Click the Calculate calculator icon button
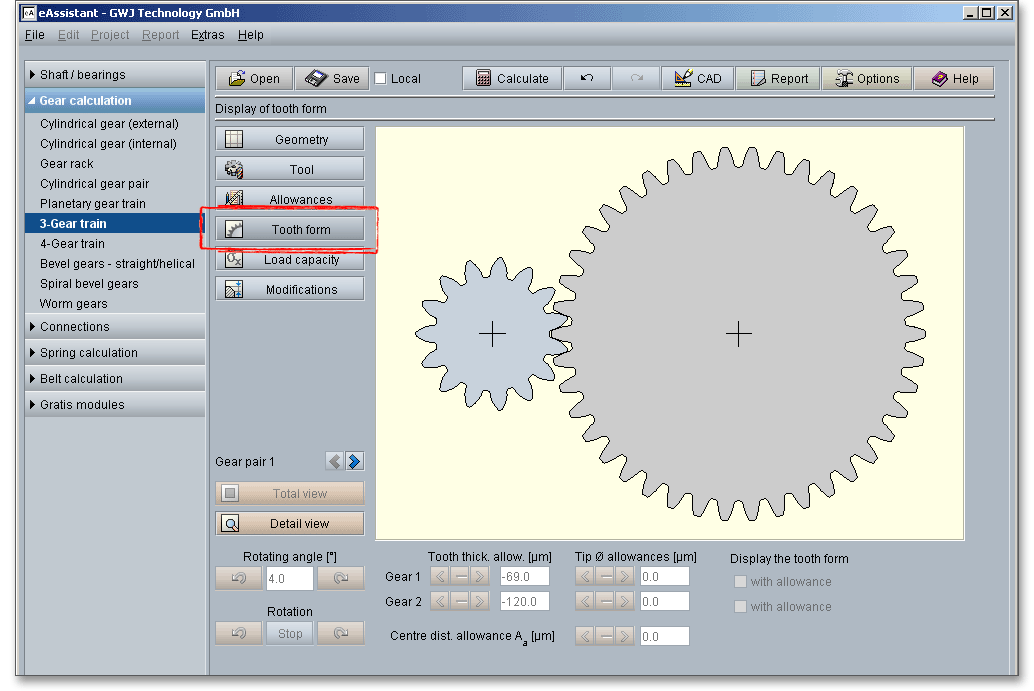The width and height of the screenshot is (1034, 691). [x=511, y=79]
